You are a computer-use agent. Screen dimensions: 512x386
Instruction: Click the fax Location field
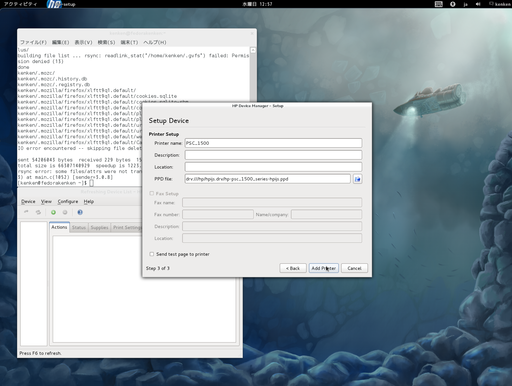click(272, 238)
